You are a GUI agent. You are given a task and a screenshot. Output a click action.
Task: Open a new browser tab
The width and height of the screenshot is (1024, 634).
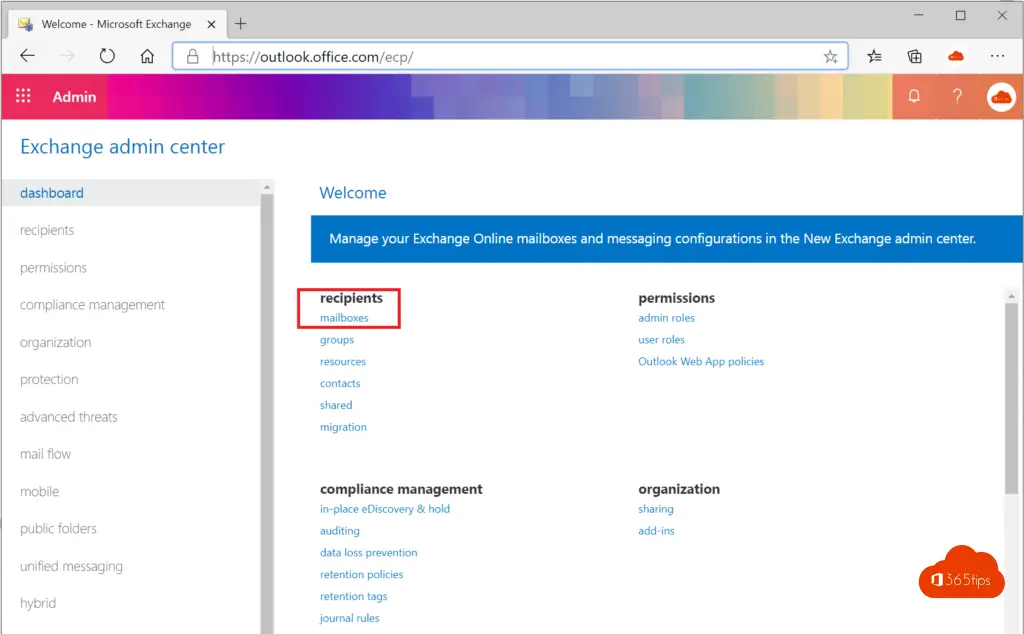click(x=240, y=24)
